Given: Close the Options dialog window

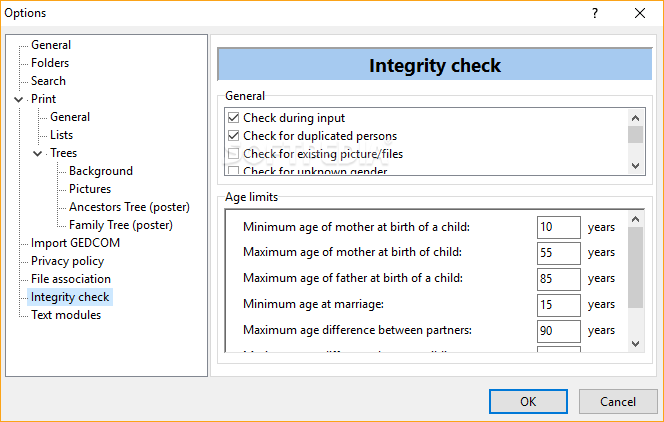Looking at the screenshot, I should 640,13.
